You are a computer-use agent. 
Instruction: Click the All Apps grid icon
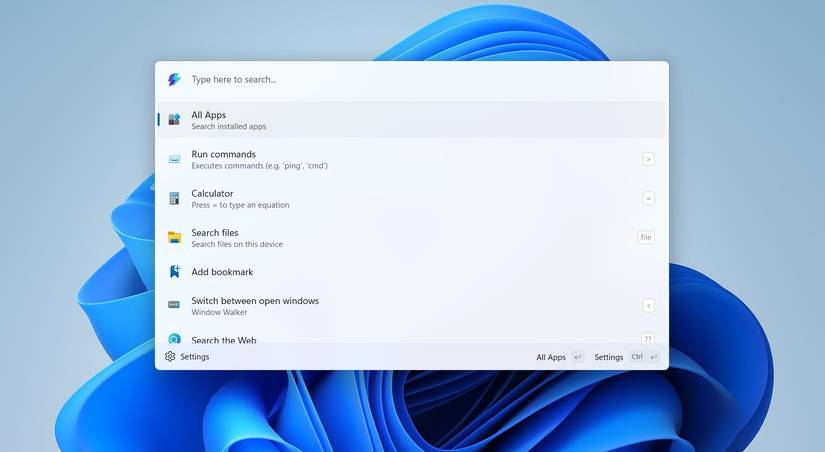coord(174,119)
